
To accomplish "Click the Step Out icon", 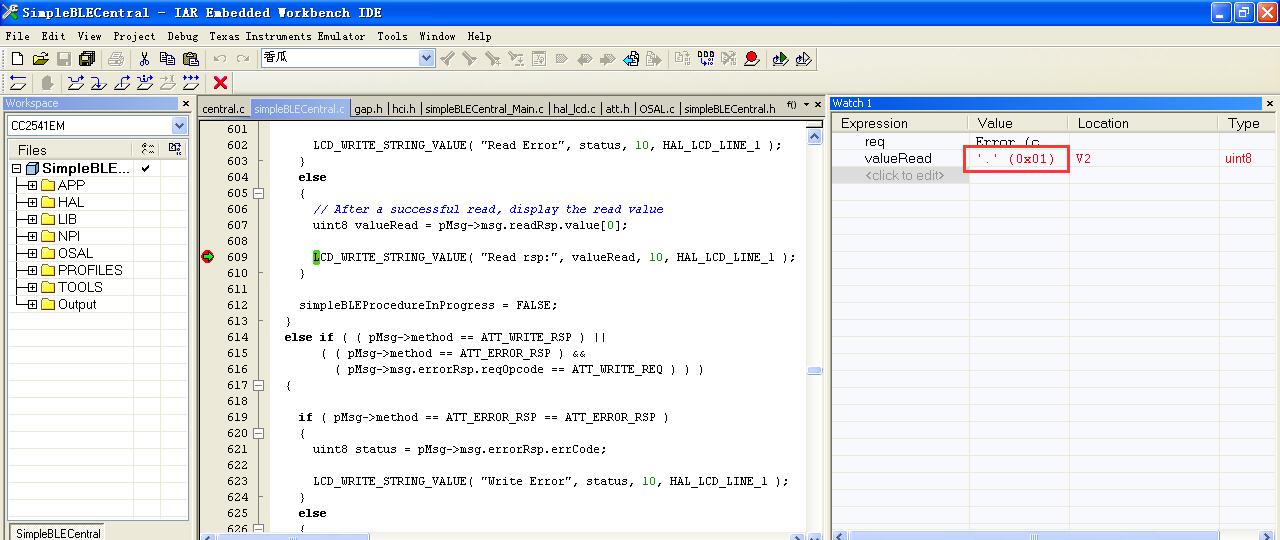I will pyautogui.click(x=121, y=83).
